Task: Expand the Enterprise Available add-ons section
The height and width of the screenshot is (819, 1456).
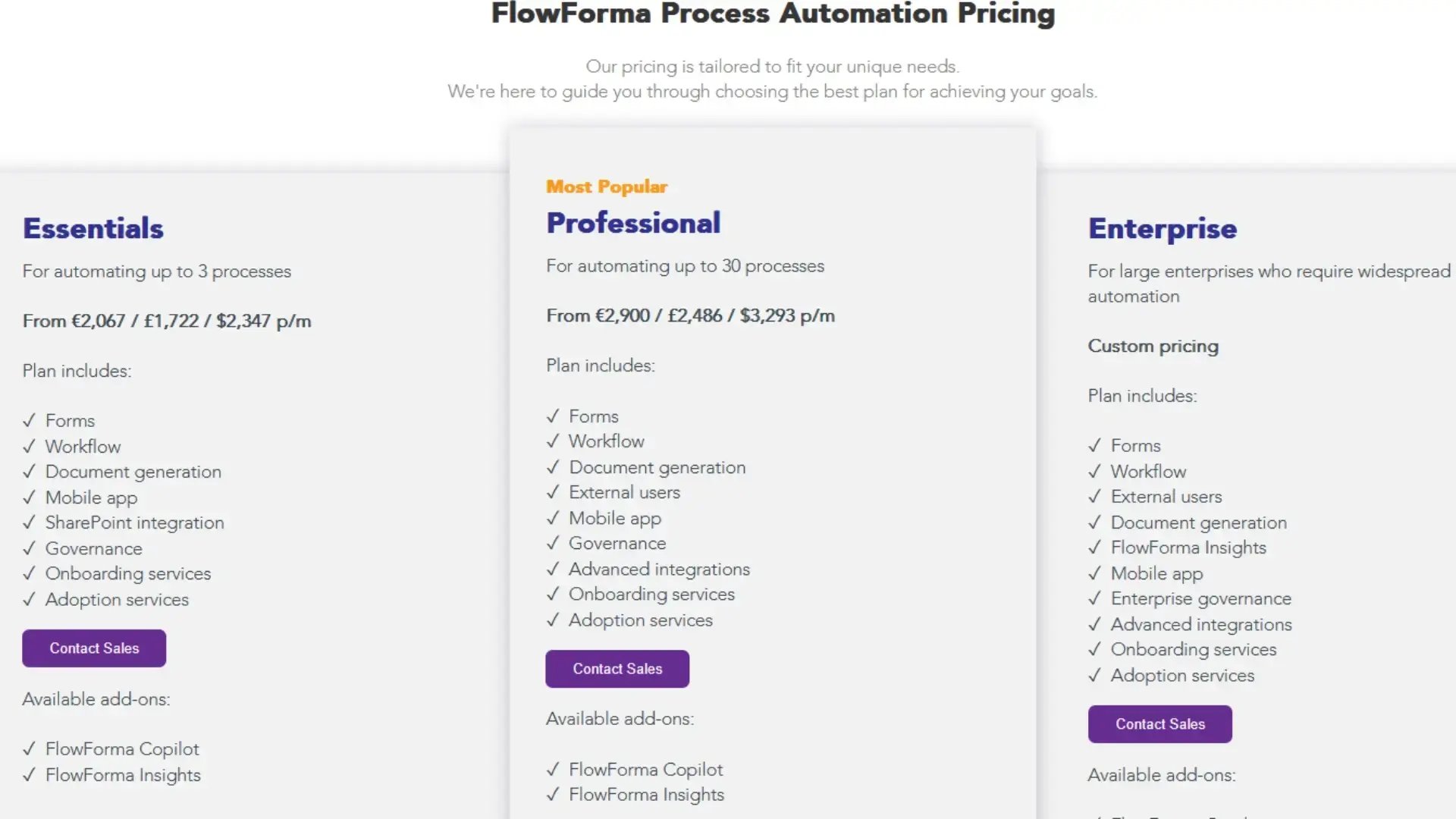Action: (1162, 775)
